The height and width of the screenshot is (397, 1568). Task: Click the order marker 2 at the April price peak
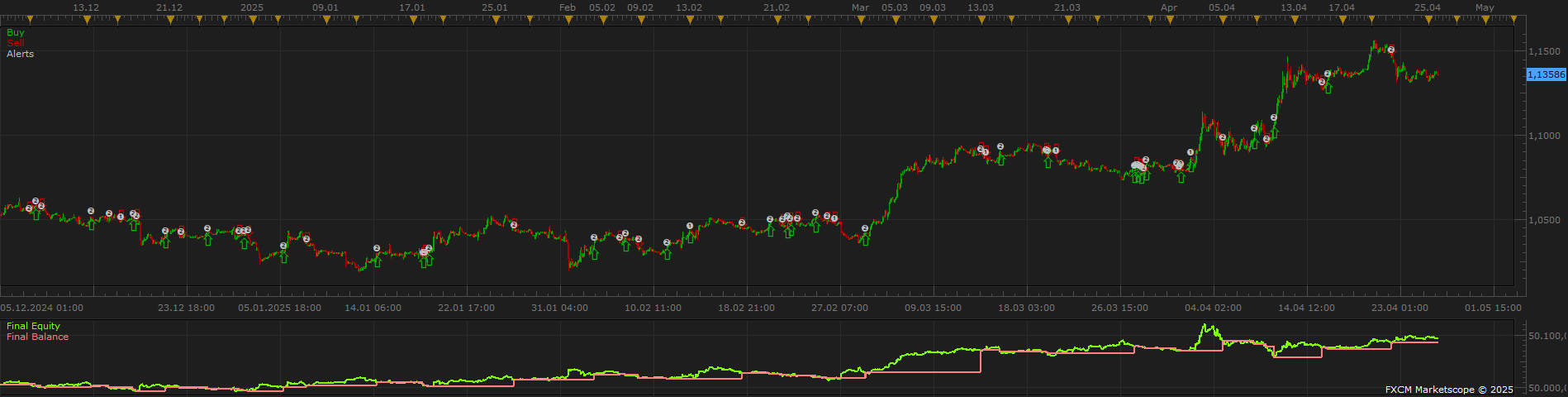coord(1391,50)
